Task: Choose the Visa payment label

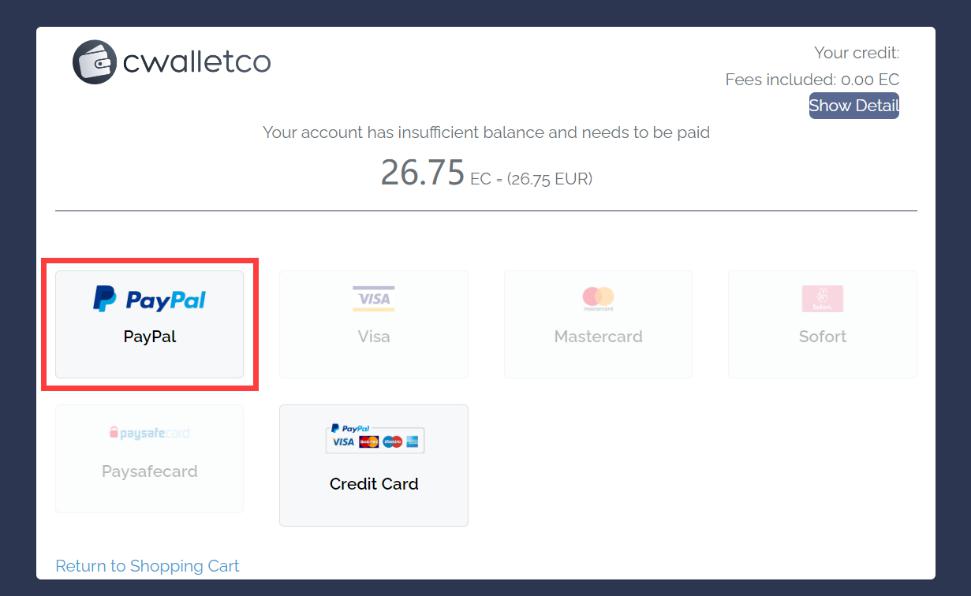Action: click(374, 337)
